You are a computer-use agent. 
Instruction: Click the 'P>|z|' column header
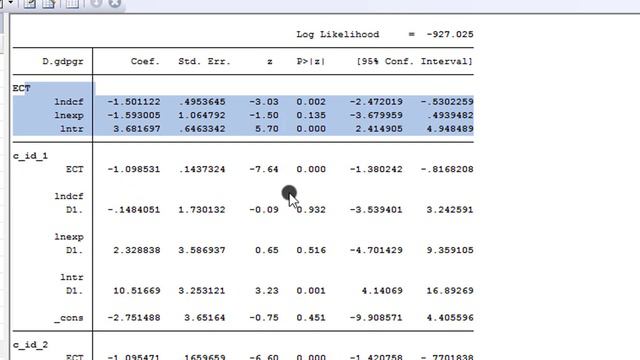311,62
